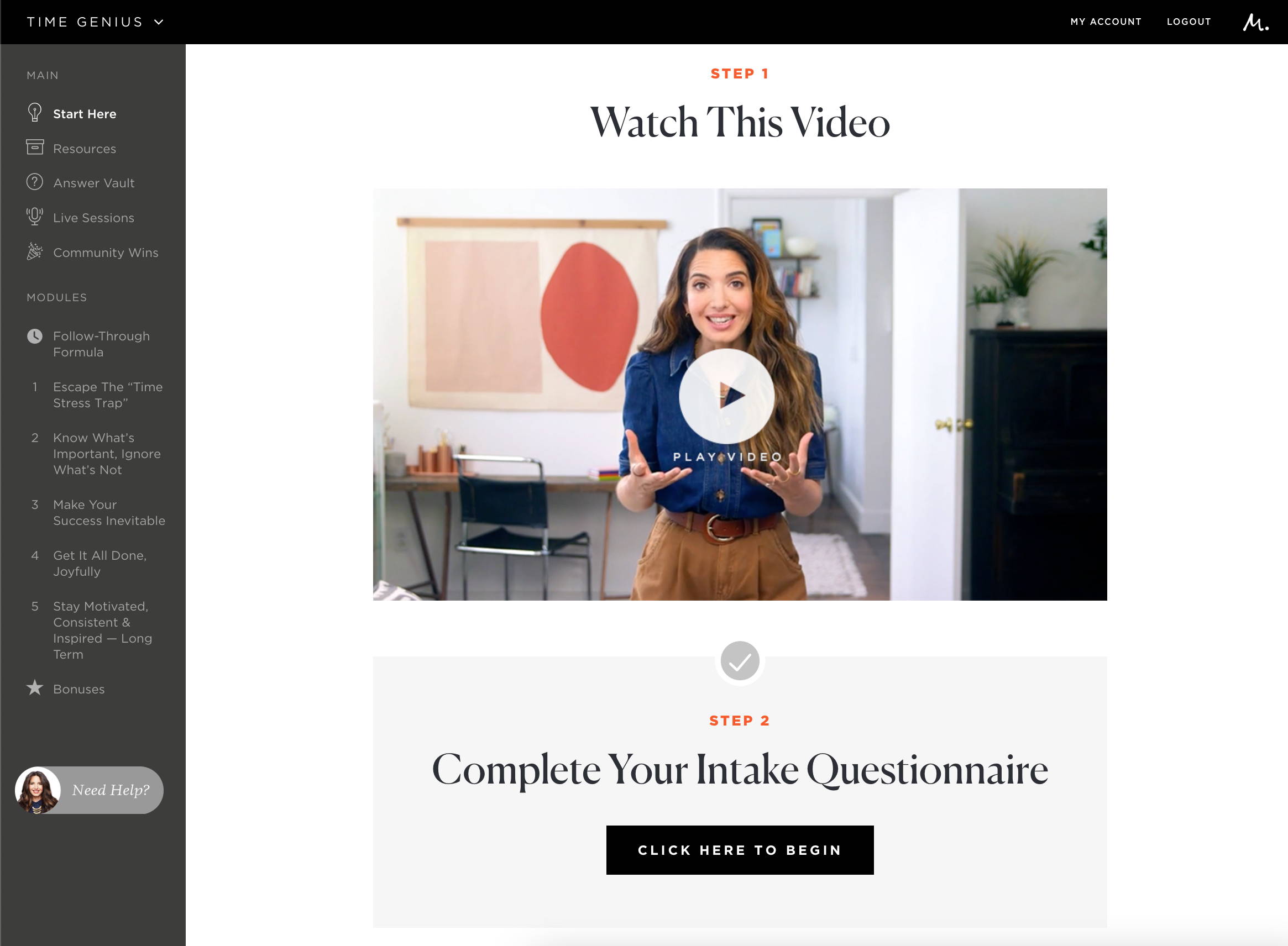Click the Bonuses star icon

point(34,688)
